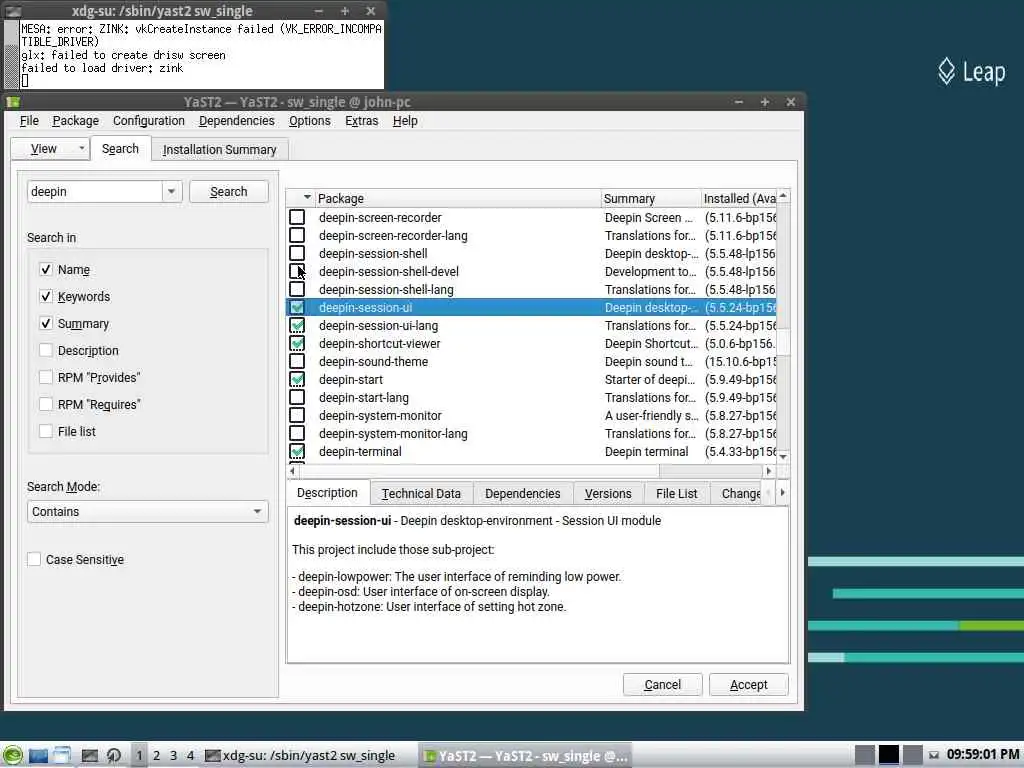Toggle status checkbox for deepin-session-shell-lang
The height and width of the screenshot is (768, 1024).
297,289
